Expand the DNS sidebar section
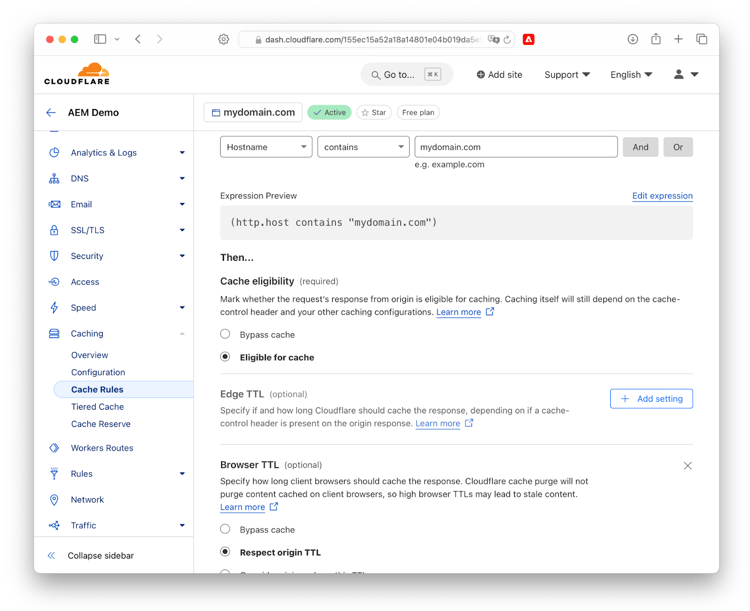 182,178
